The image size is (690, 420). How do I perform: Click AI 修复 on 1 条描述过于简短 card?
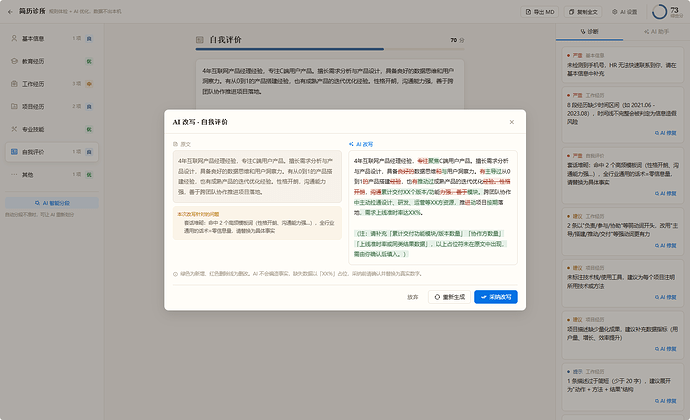coord(665,401)
